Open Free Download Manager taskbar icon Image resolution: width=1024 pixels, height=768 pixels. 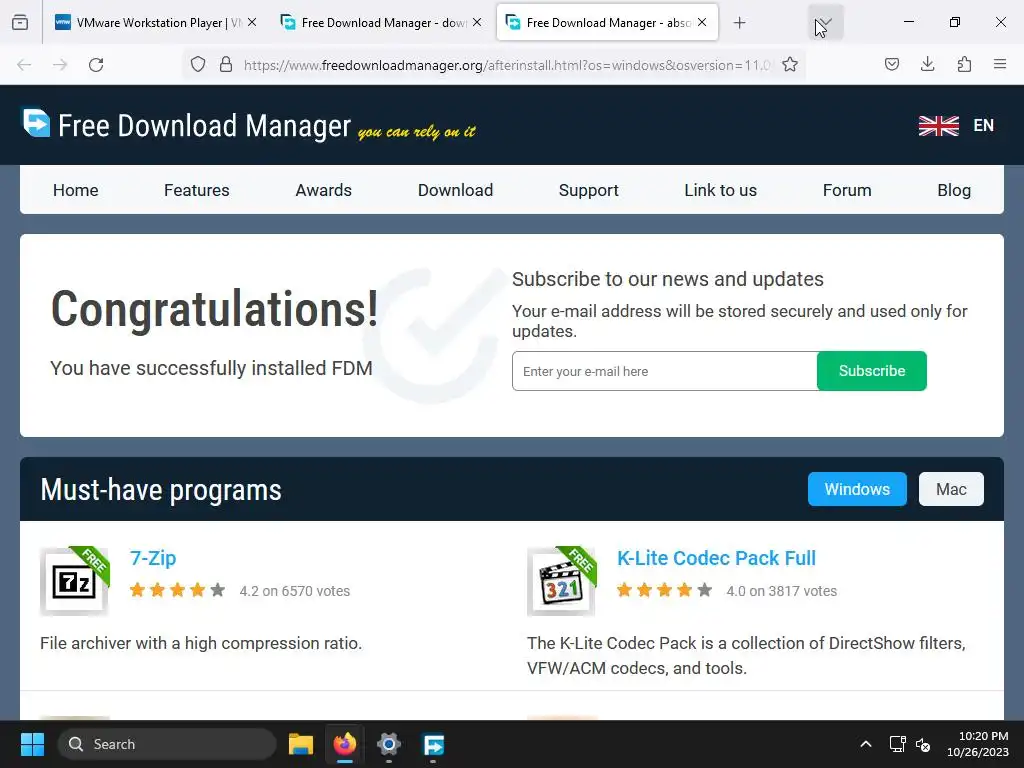click(434, 744)
